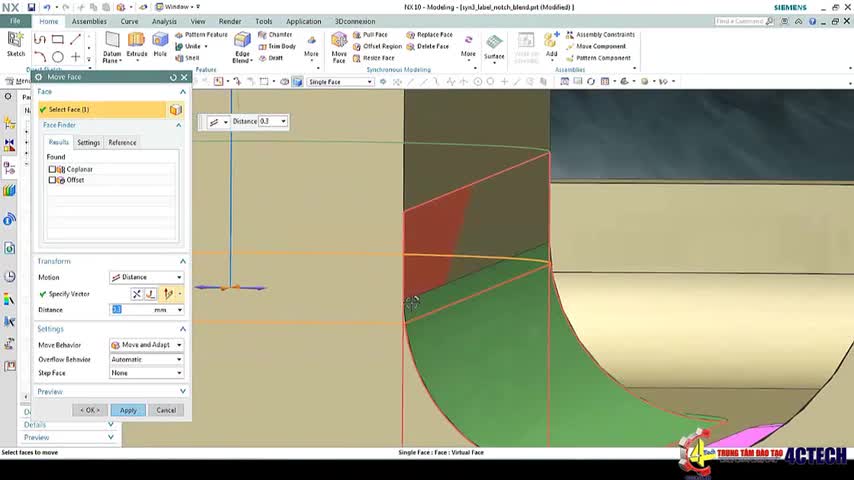
Task: Expand the Preview section in dialog
Action: click(182, 392)
